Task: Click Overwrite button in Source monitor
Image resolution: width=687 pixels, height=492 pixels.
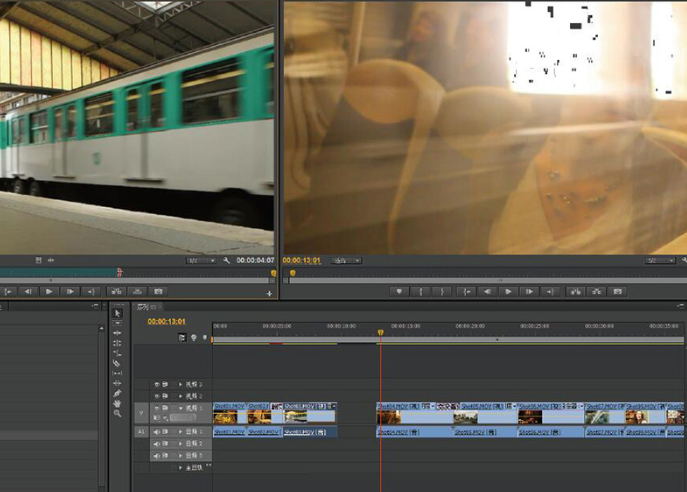Action: [138, 291]
